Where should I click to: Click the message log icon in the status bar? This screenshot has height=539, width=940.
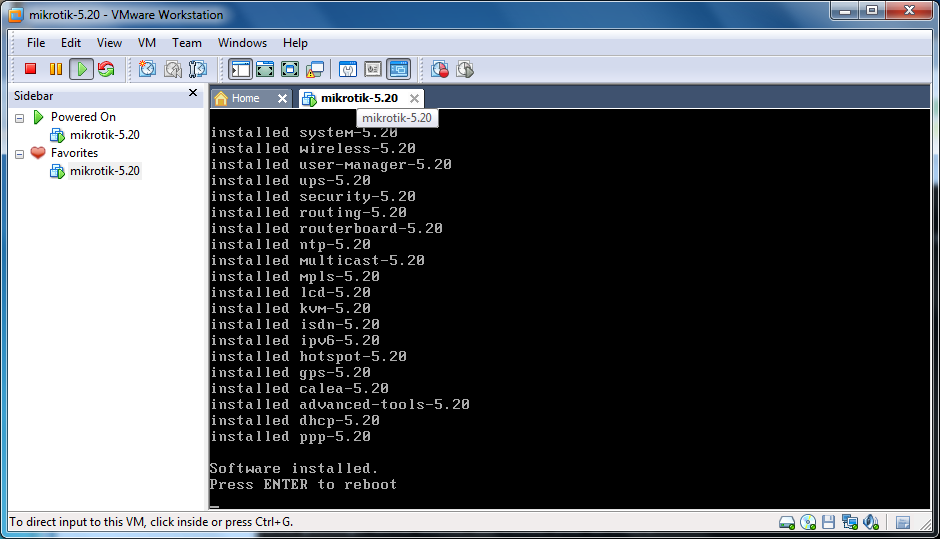coord(903,523)
